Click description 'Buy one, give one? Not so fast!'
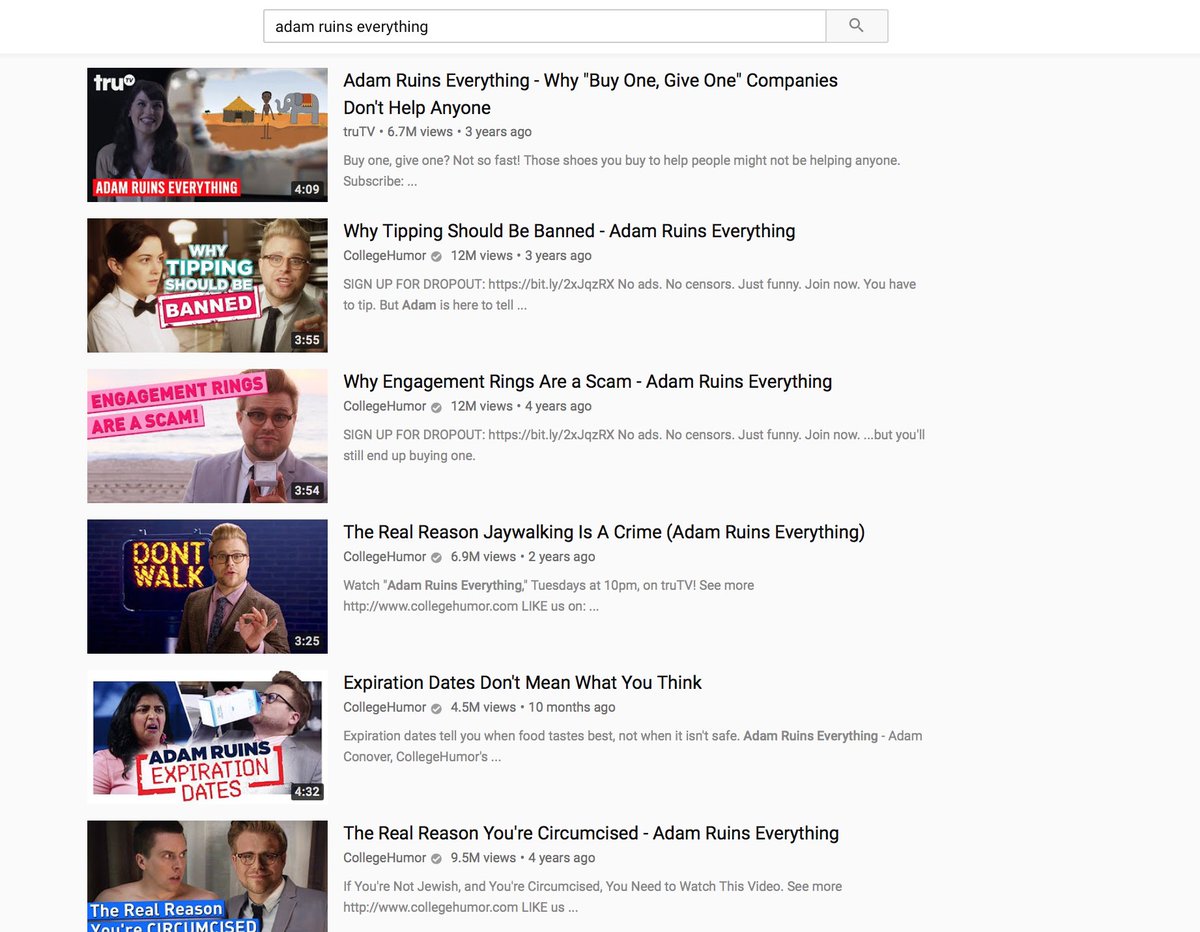Viewport: 1200px width, 932px height. [x=622, y=171]
